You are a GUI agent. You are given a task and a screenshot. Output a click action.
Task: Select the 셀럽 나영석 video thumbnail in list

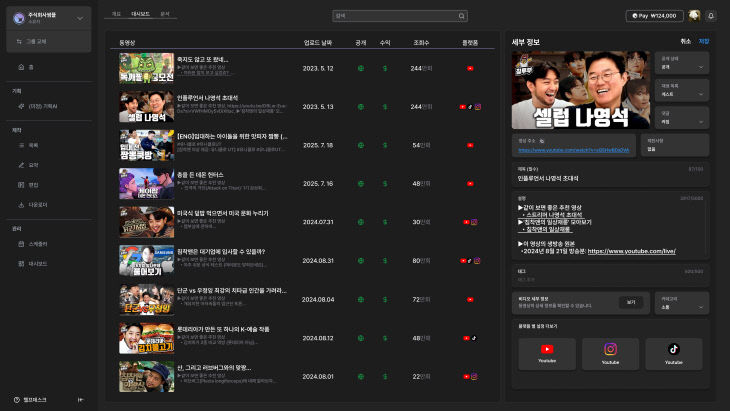[x=146, y=106]
